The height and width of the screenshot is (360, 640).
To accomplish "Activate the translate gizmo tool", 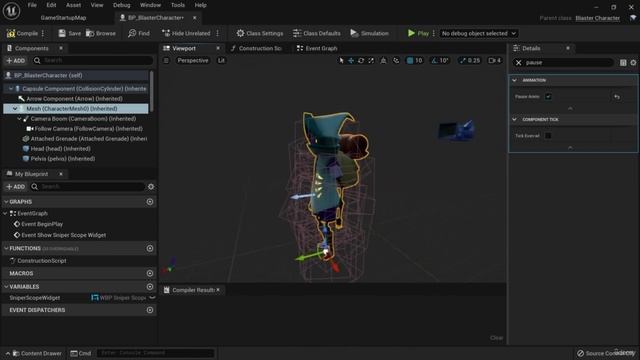I will pyautogui.click(x=351, y=60).
